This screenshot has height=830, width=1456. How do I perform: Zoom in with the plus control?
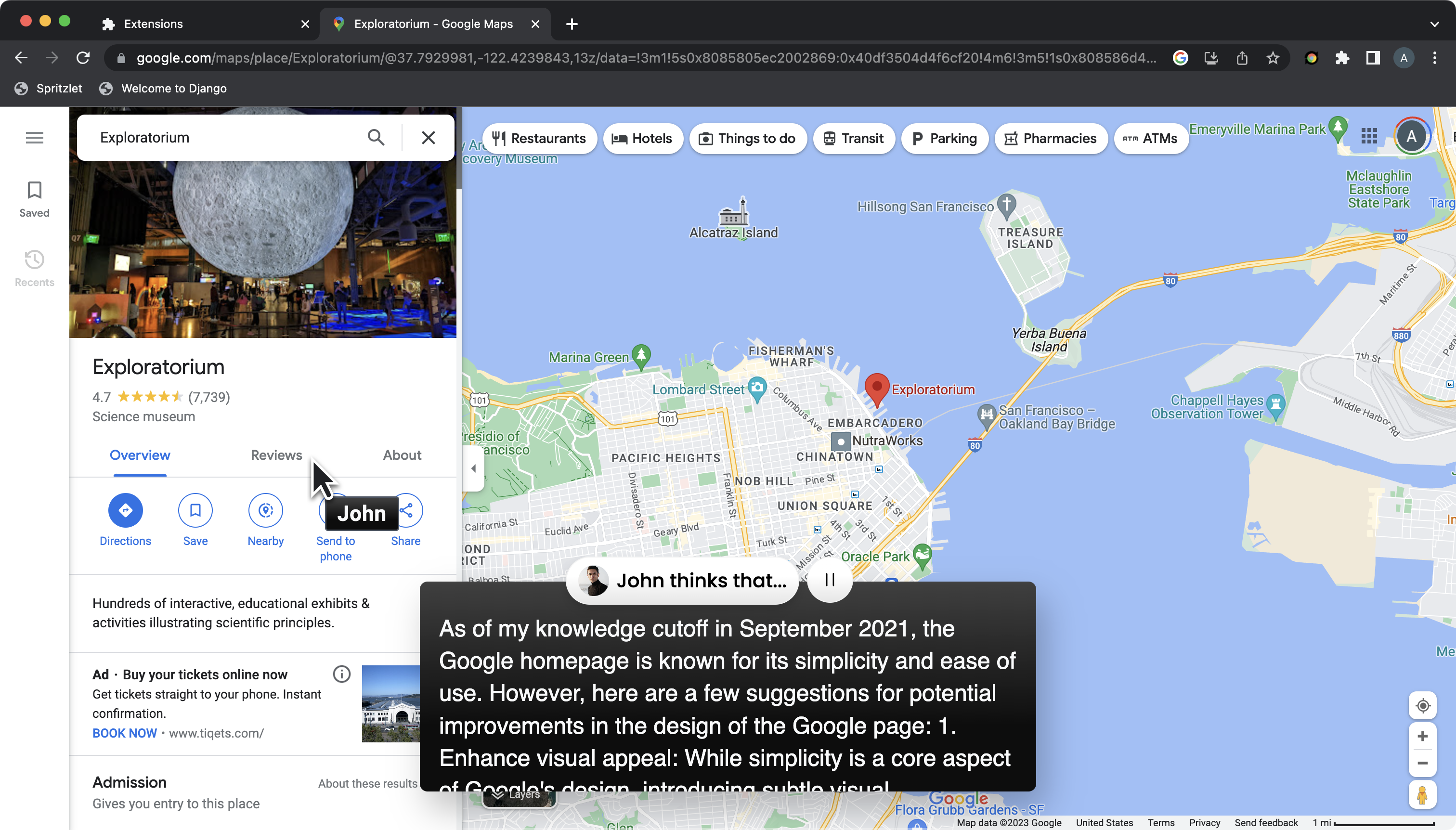[x=1422, y=736]
